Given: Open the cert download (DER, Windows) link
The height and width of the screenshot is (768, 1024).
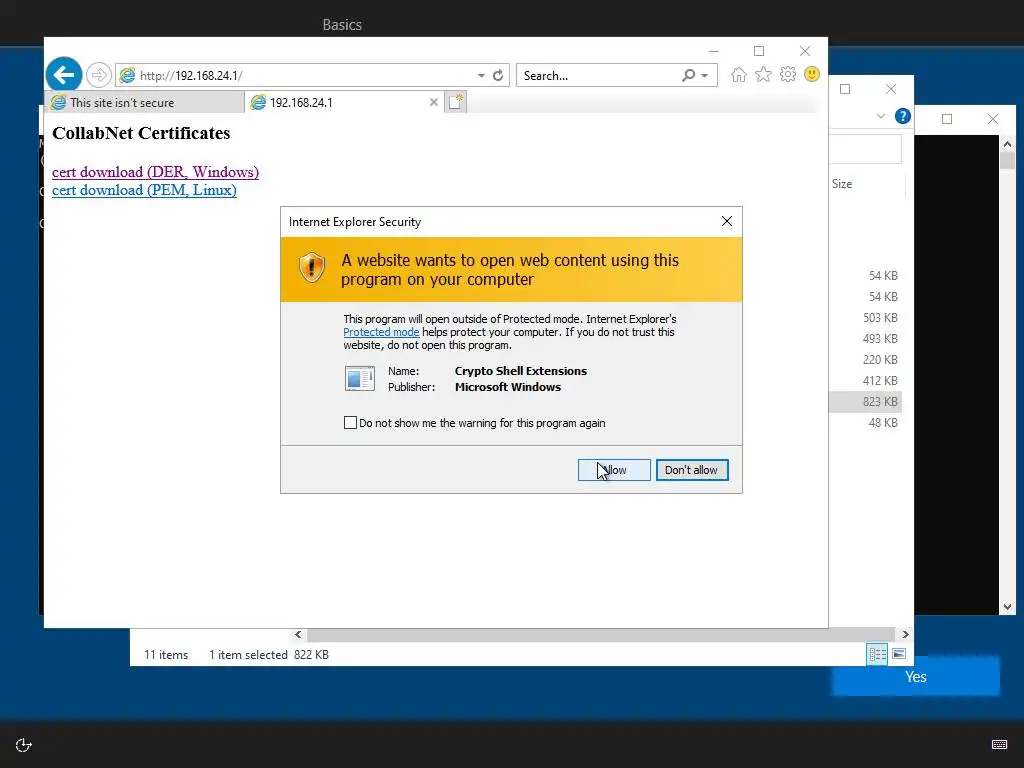Looking at the screenshot, I should pos(155,172).
